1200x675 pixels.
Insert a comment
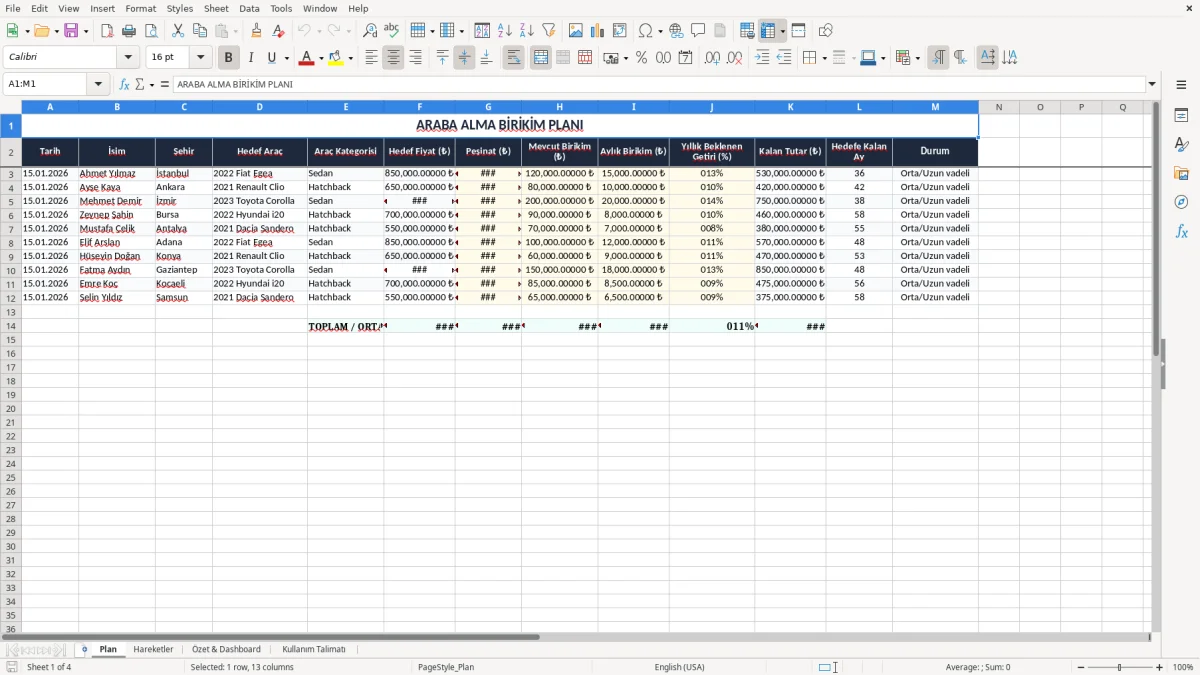tap(698, 31)
